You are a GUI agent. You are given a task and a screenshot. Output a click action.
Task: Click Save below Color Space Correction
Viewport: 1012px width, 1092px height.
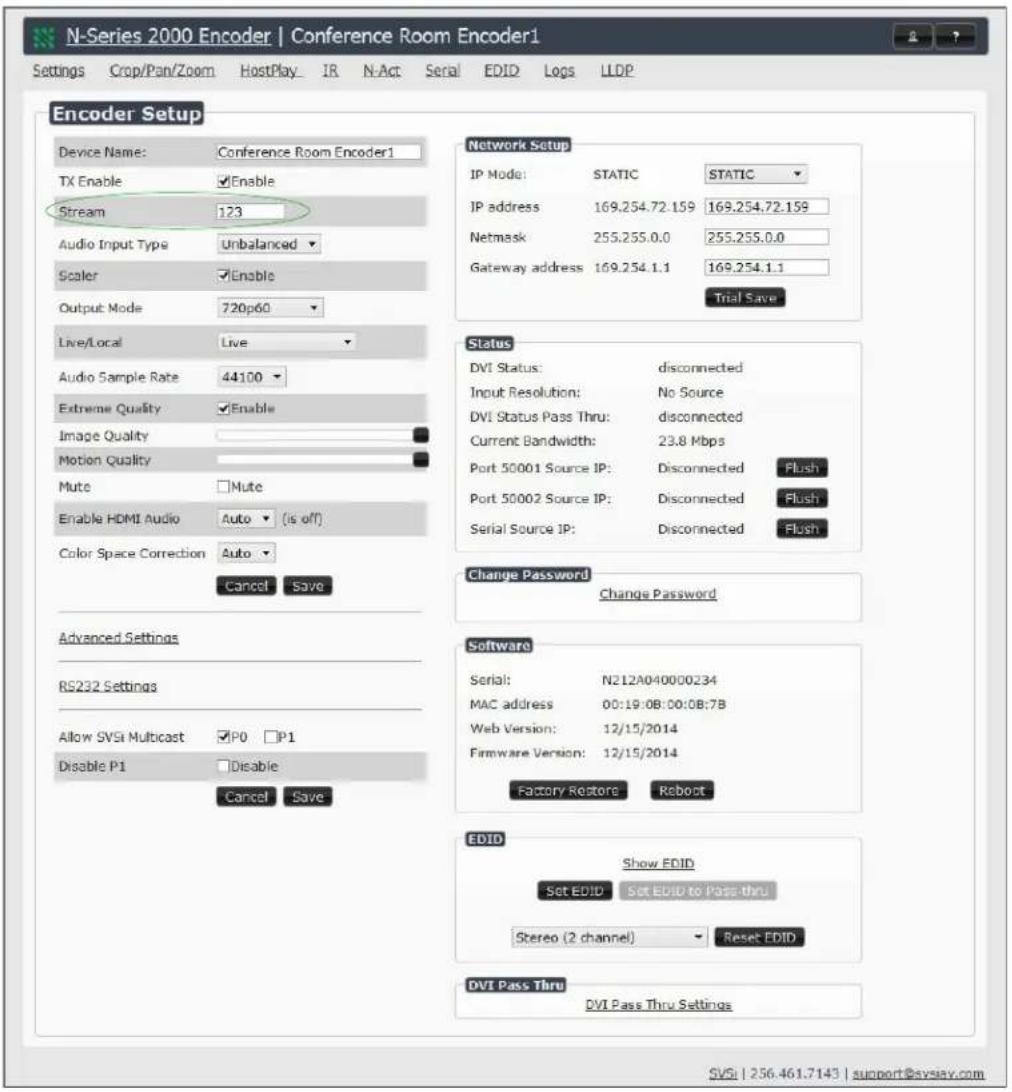[308, 587]
